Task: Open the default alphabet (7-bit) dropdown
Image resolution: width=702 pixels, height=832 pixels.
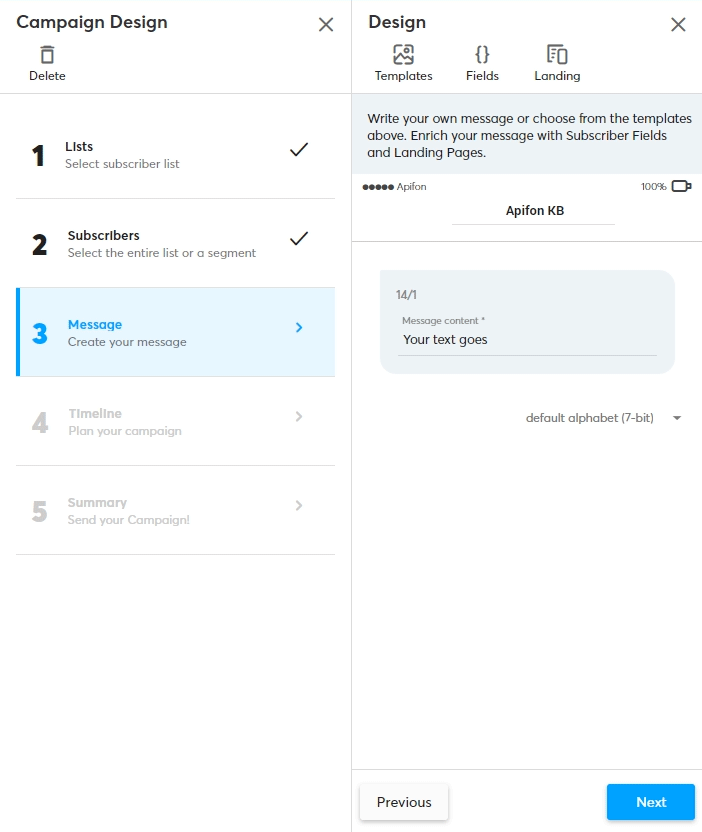Action: coord(603,418)
